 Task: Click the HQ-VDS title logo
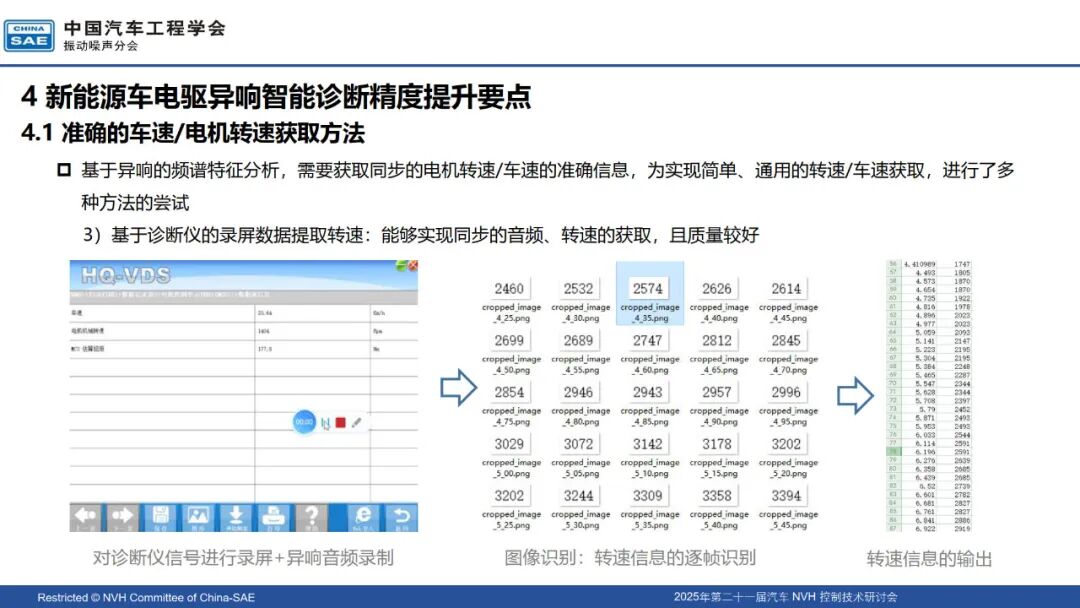(x=125, y=275)
